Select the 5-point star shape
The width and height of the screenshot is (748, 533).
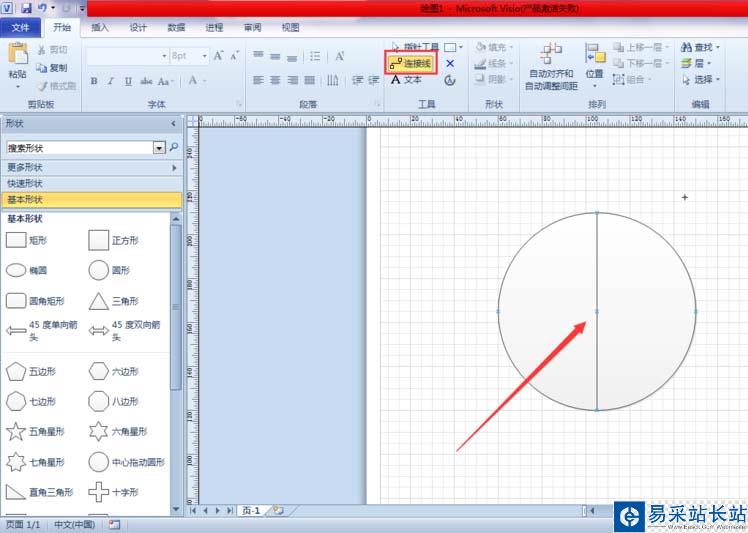point(34,431)
